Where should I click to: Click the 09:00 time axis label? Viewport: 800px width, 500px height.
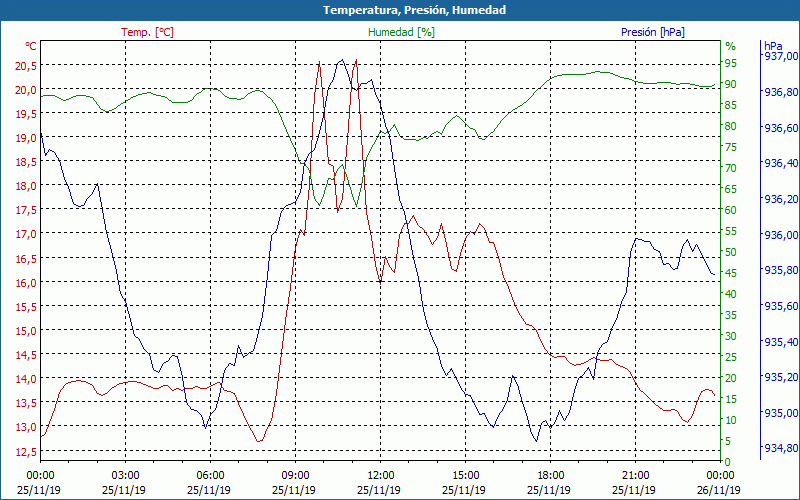click(295, 476)
